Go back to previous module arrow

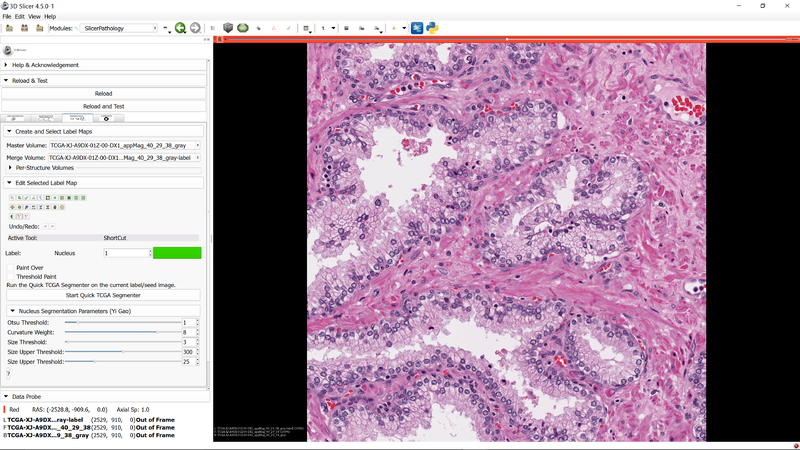click(180, 28)
